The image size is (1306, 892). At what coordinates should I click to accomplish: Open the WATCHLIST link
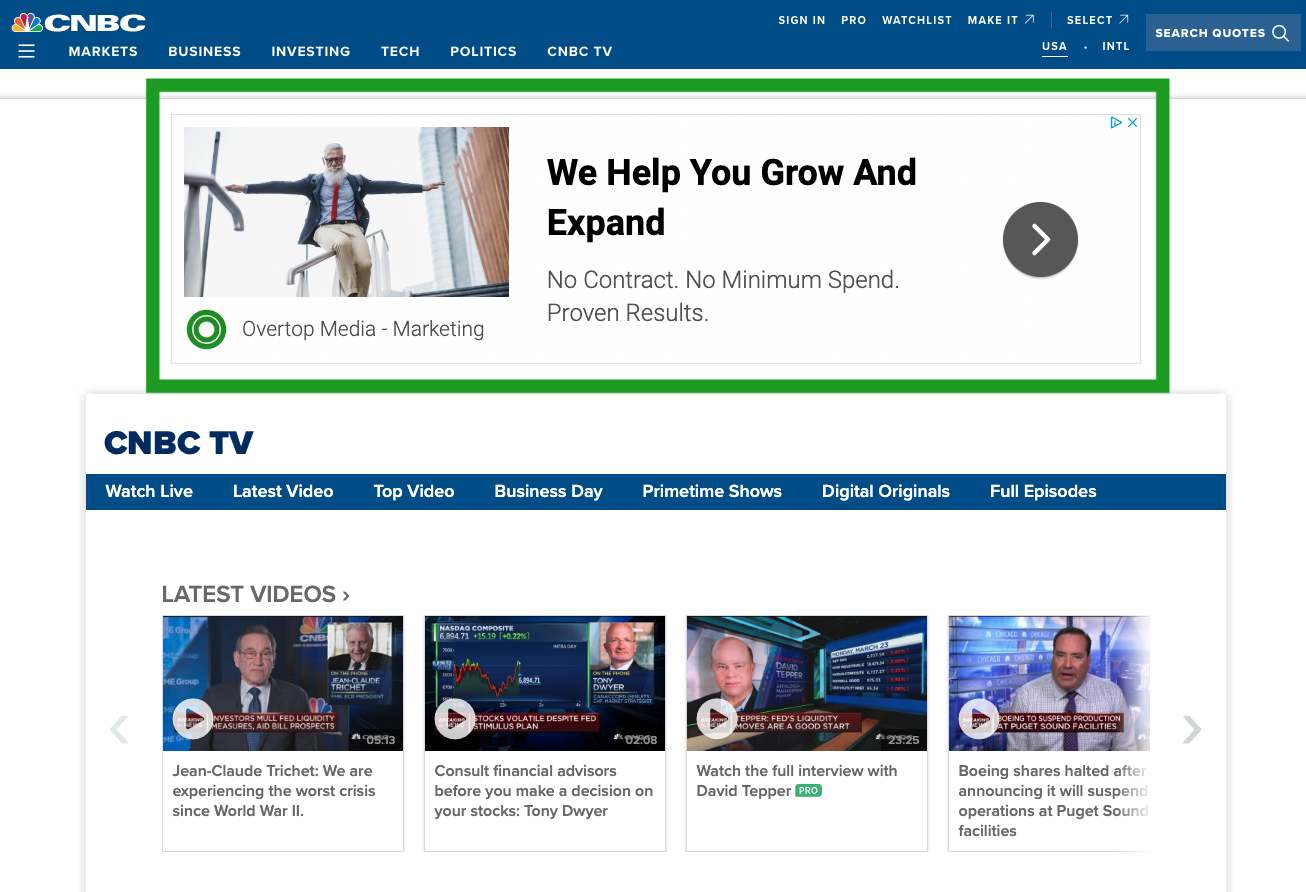click(x=917, y=20)
